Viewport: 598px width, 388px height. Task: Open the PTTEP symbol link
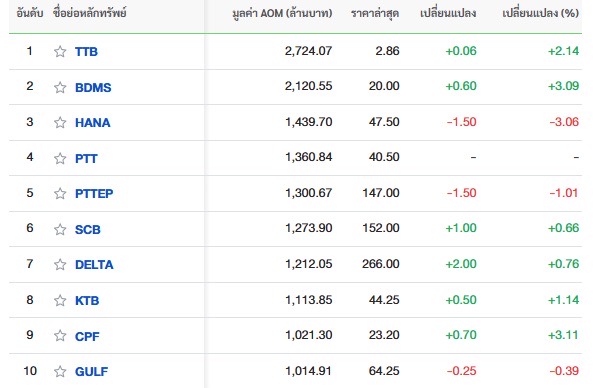click(94, 193)
